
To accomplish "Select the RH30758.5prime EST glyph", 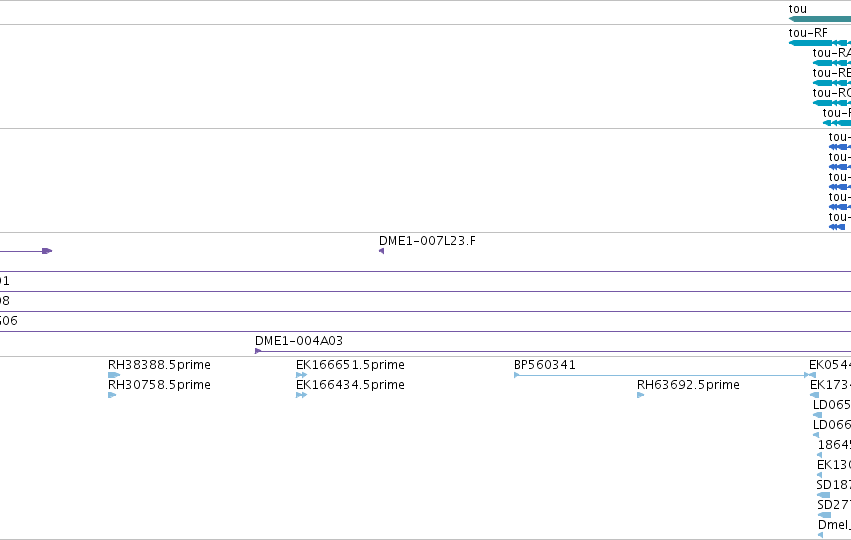I will tap(112, 395).
